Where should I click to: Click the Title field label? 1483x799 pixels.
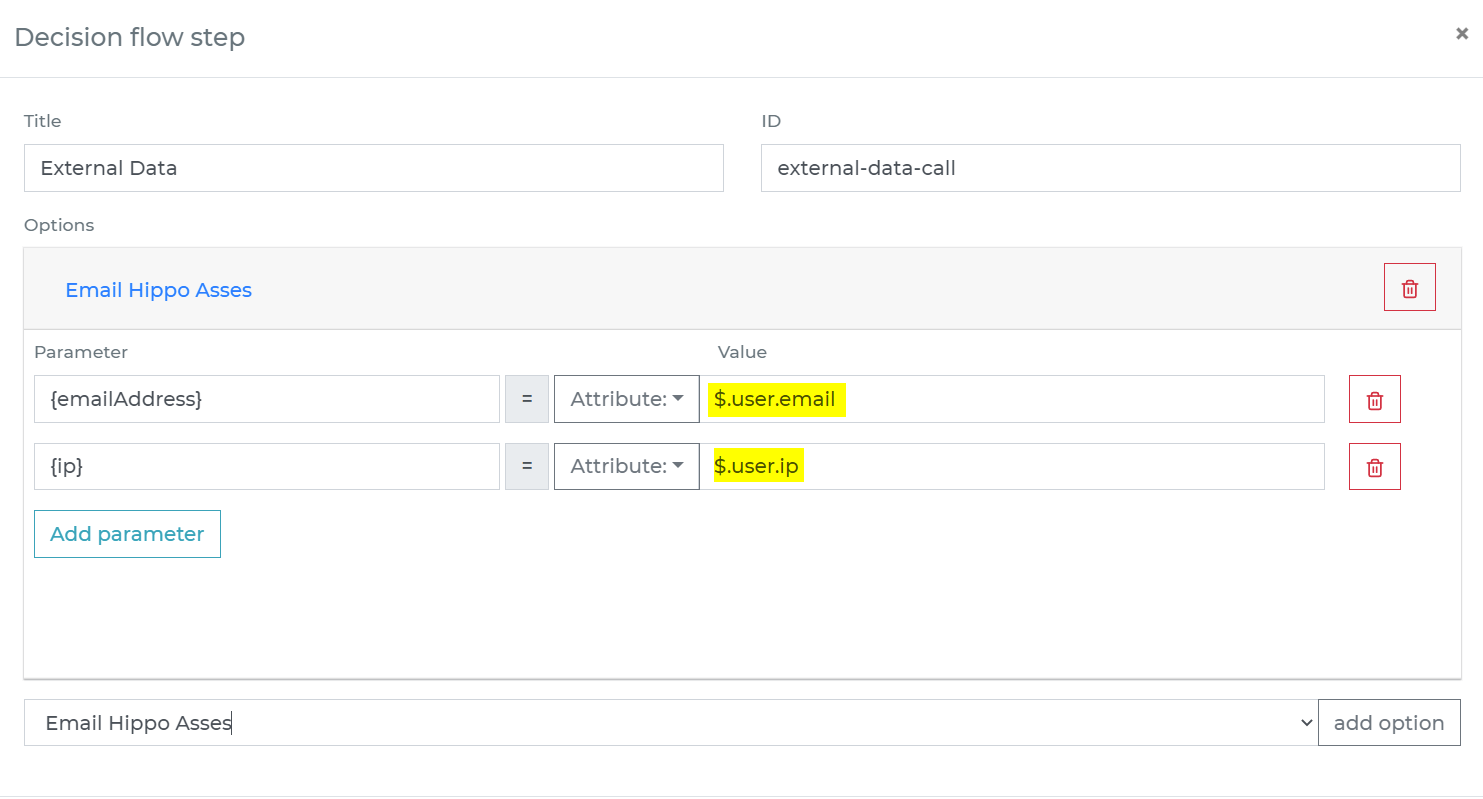[43, 121]
